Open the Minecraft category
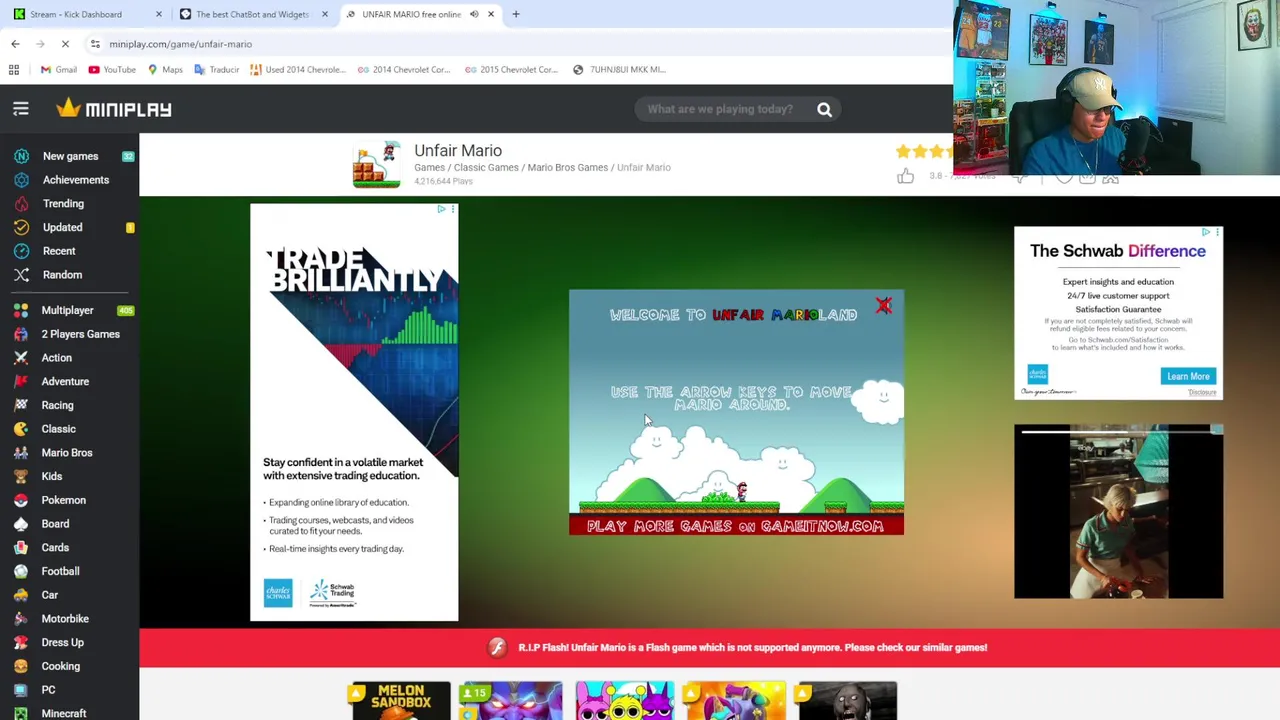1280x720 pixels. point(63,713)
